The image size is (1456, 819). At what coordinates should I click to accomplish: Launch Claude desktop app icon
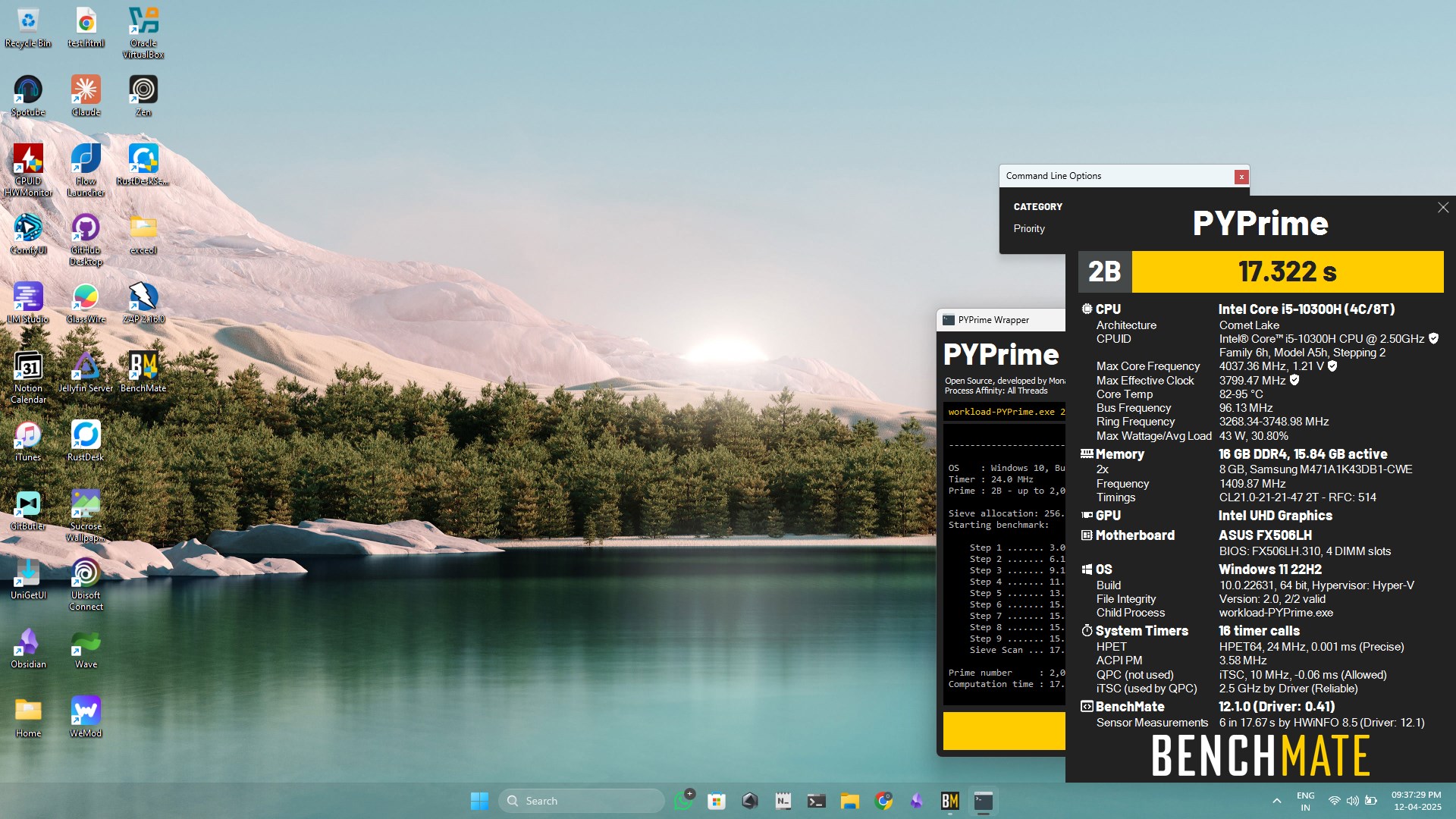[x=86, y=96]
